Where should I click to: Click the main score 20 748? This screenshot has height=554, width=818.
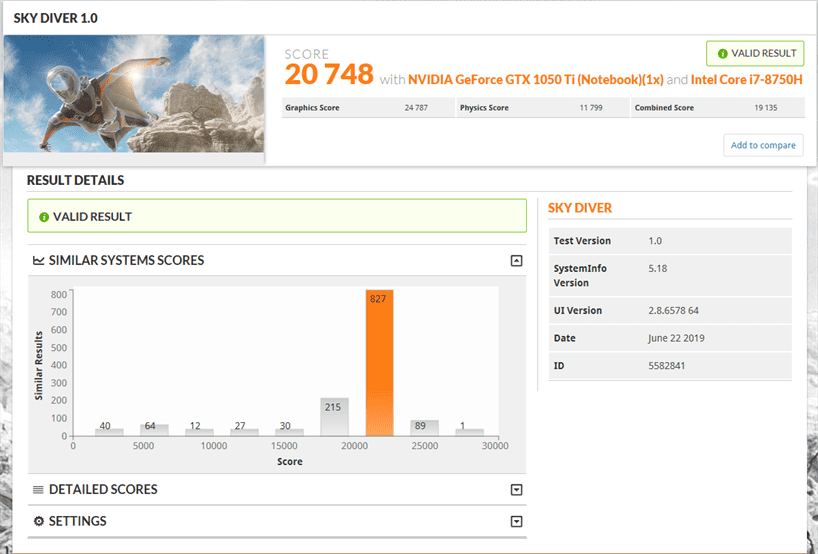pyautogui.click(x=329, y=74)
